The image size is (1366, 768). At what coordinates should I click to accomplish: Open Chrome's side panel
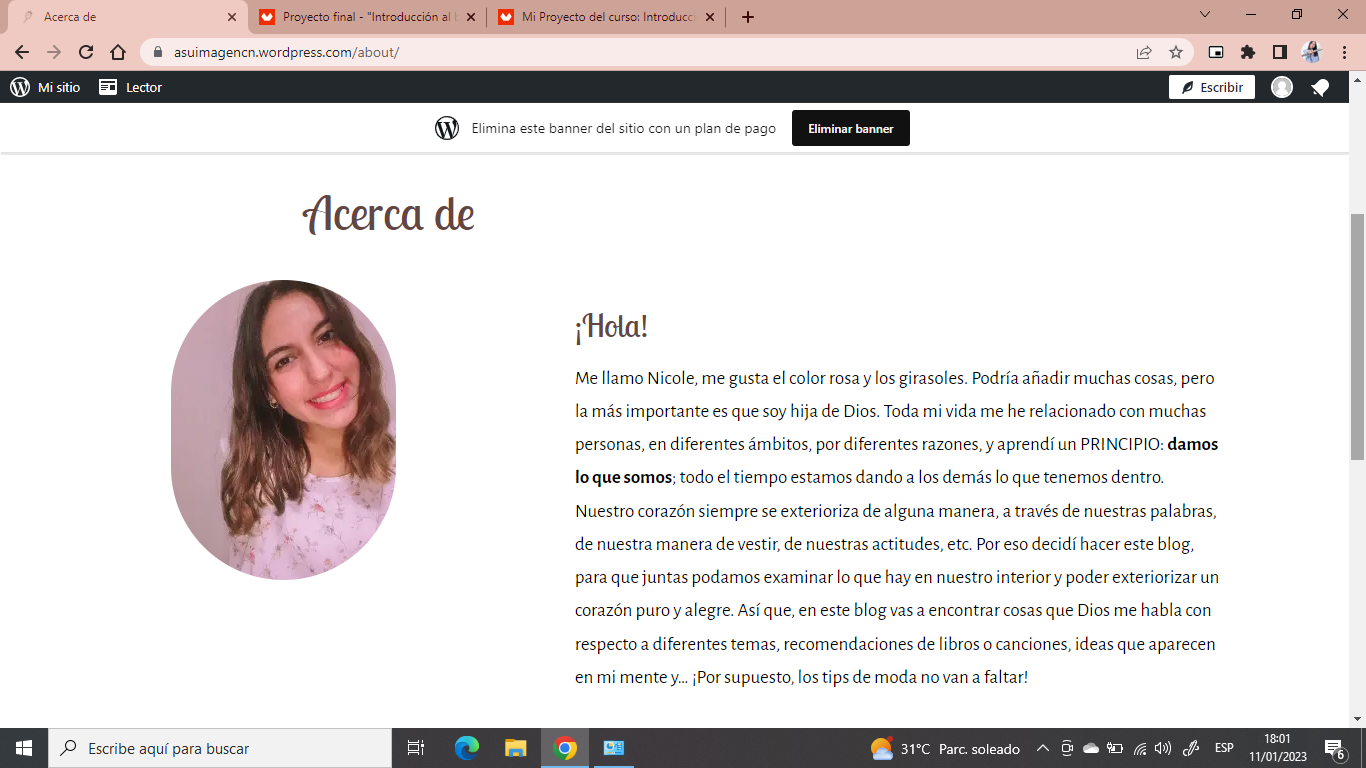pos(1280,52)
